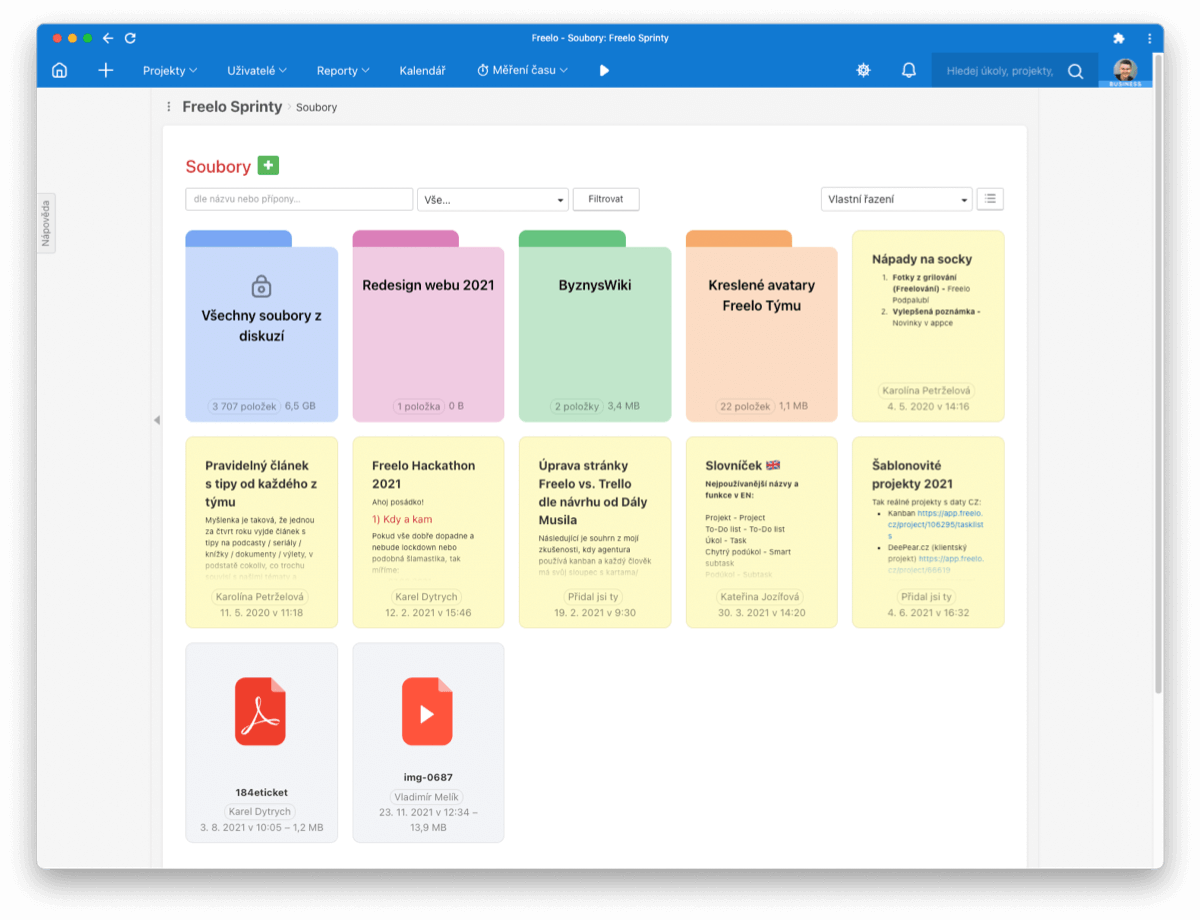The height and width of the screenshot is (920, 1200).
Task: Open the Redesign webu 2021 folder
Action: click(x=428, y=326)
